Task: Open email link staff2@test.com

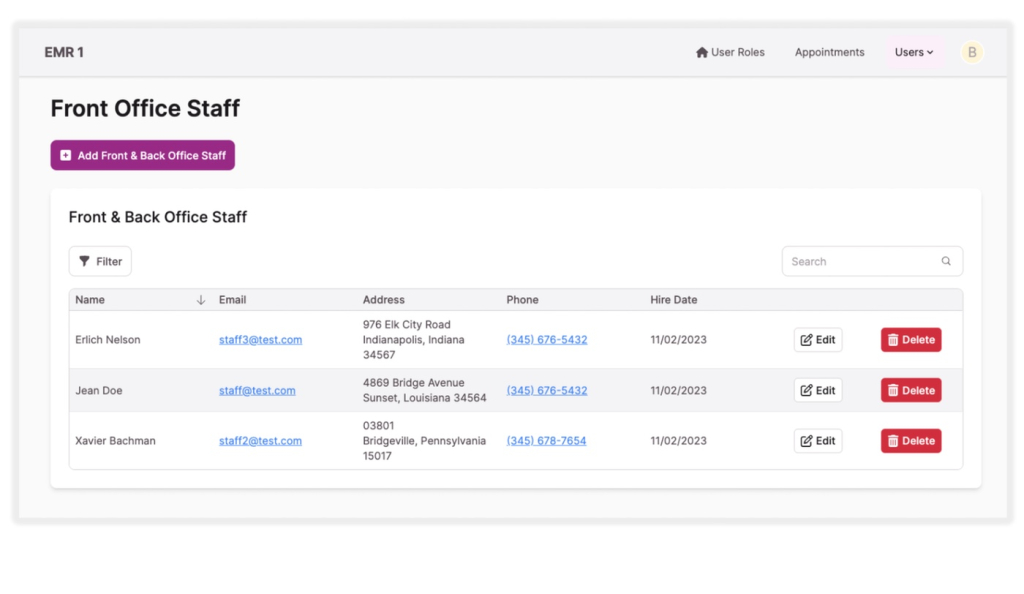Action: (260, 441)
